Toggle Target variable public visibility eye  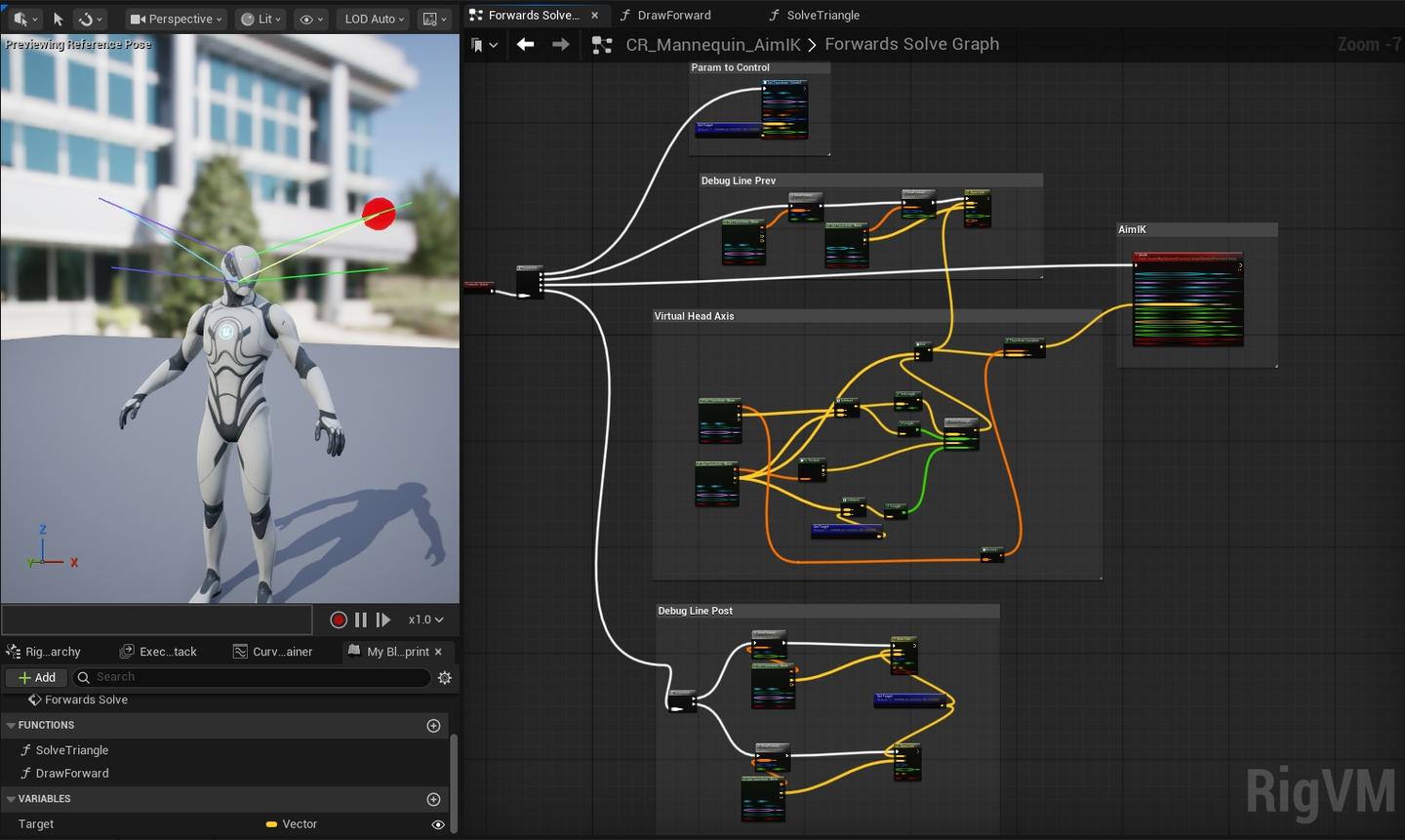[438, 824]
